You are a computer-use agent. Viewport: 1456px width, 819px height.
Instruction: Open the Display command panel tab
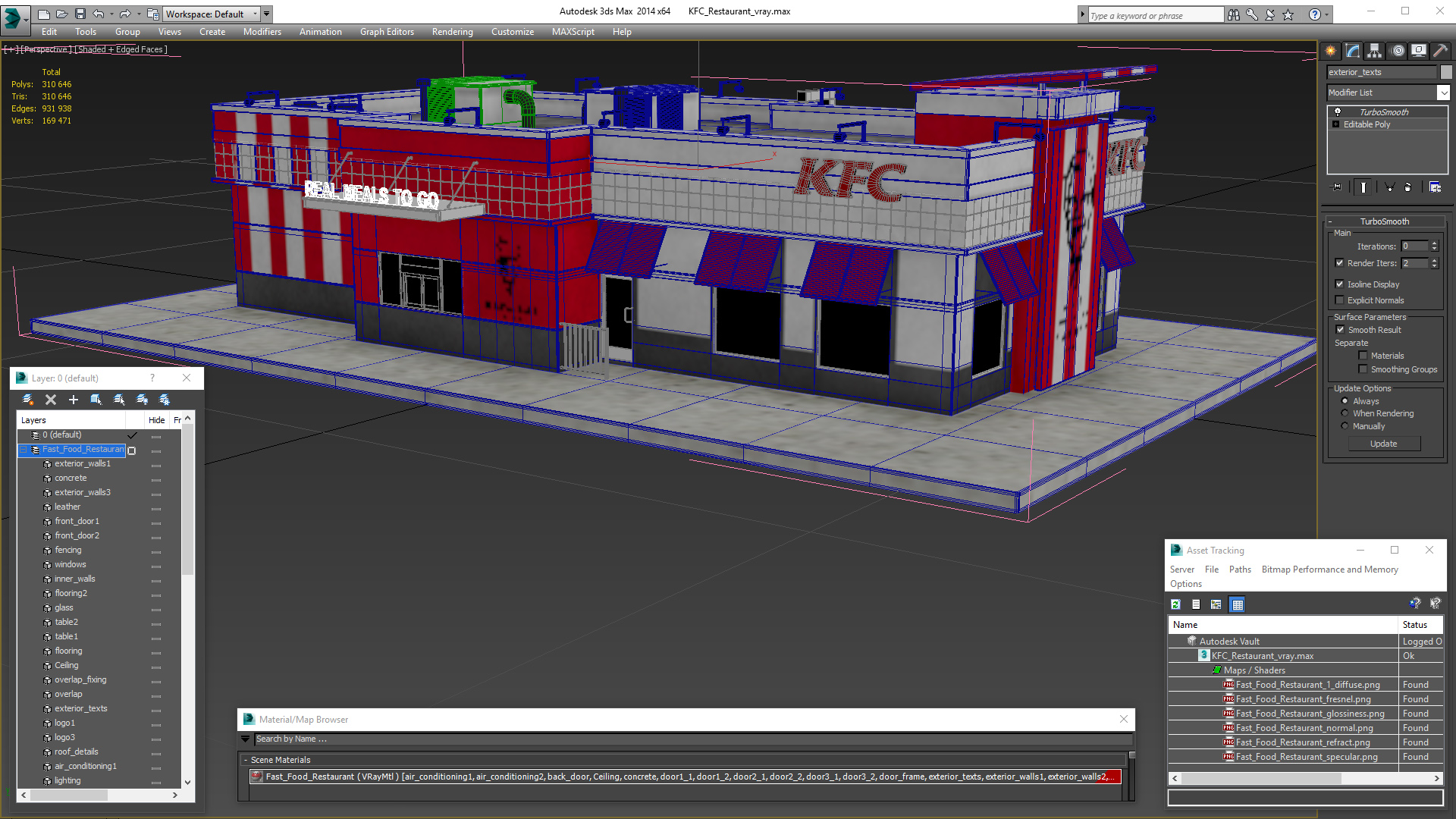click(1419, 51)
